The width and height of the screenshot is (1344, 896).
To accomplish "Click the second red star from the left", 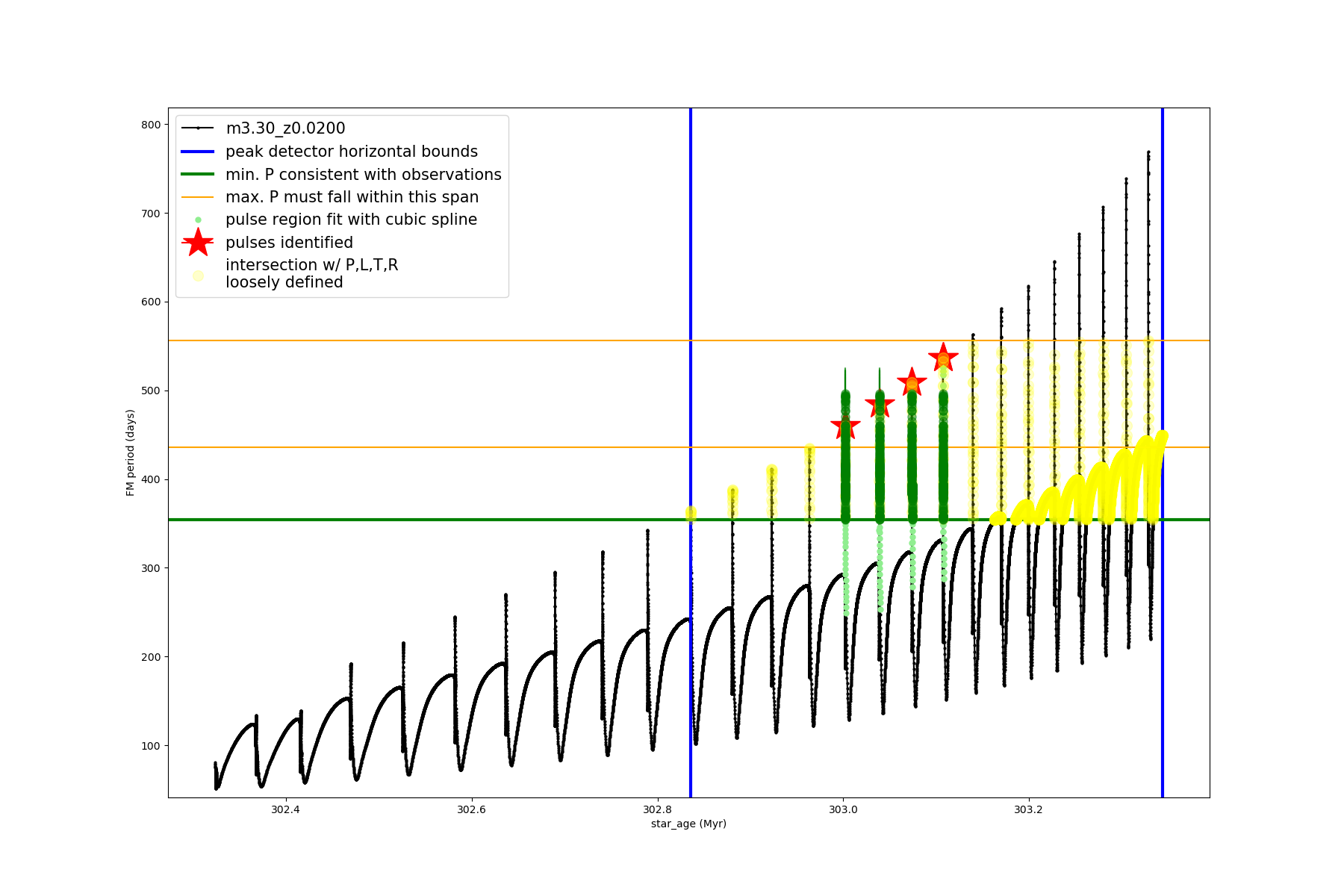I will click(x=880, y=405).
